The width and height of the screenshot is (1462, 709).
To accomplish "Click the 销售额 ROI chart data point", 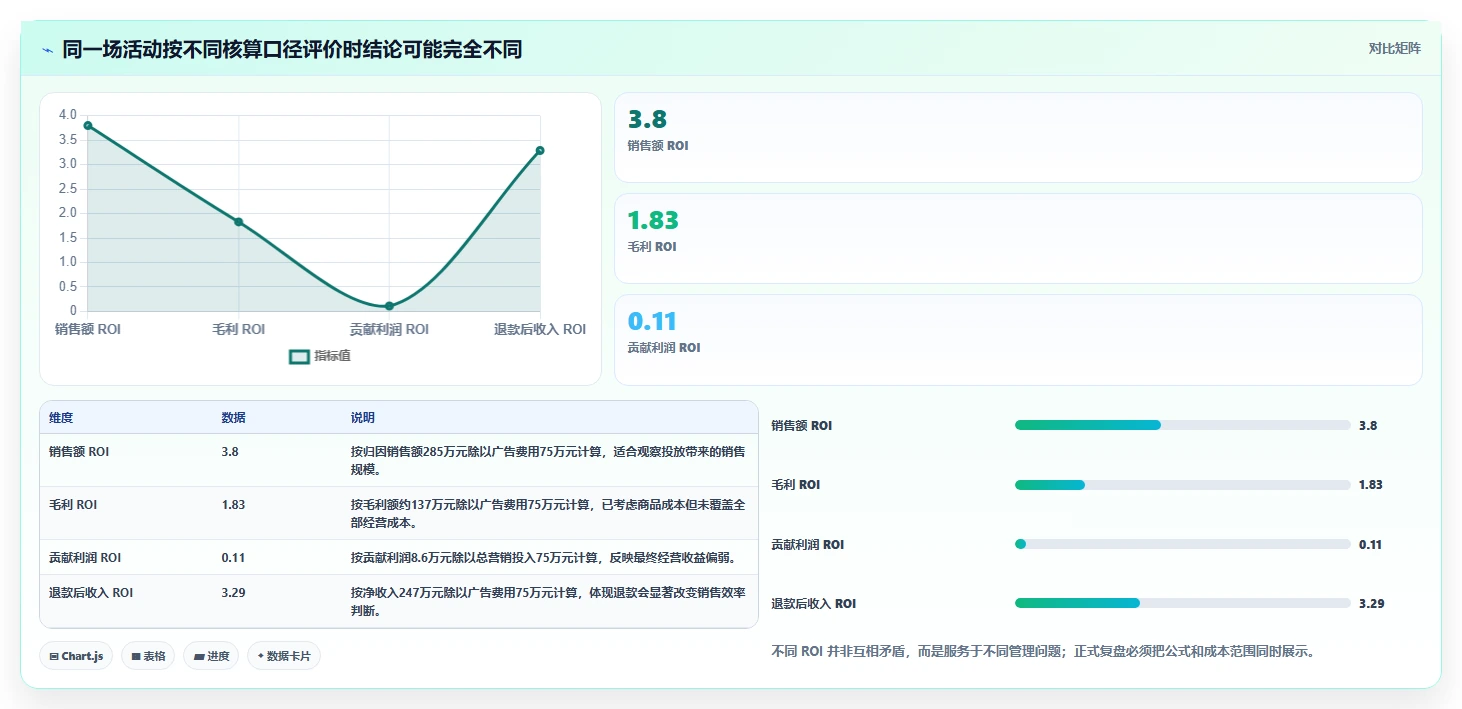I will click(x=88, y=125).
